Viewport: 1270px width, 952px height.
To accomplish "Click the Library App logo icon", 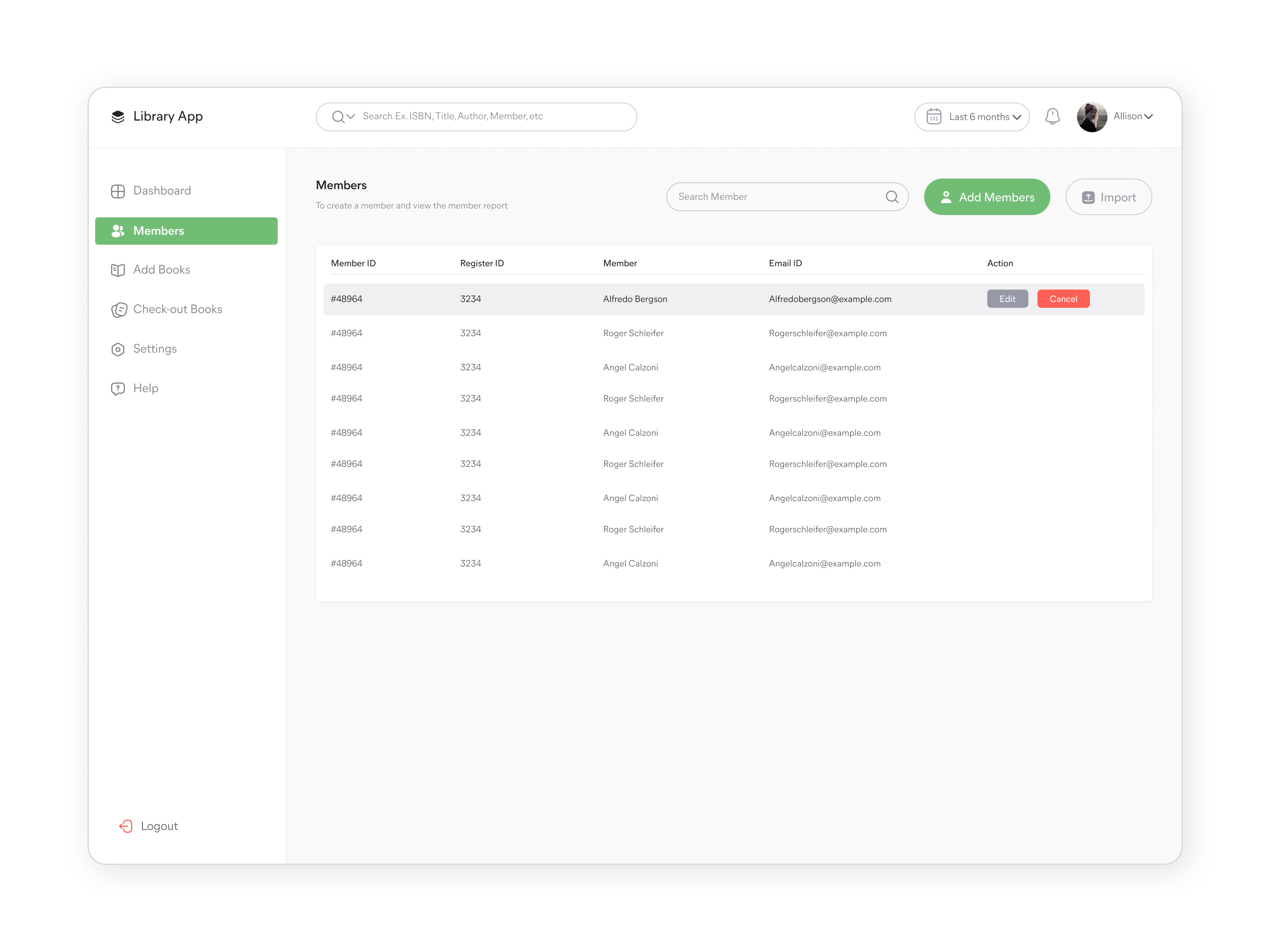I will 118,117.
